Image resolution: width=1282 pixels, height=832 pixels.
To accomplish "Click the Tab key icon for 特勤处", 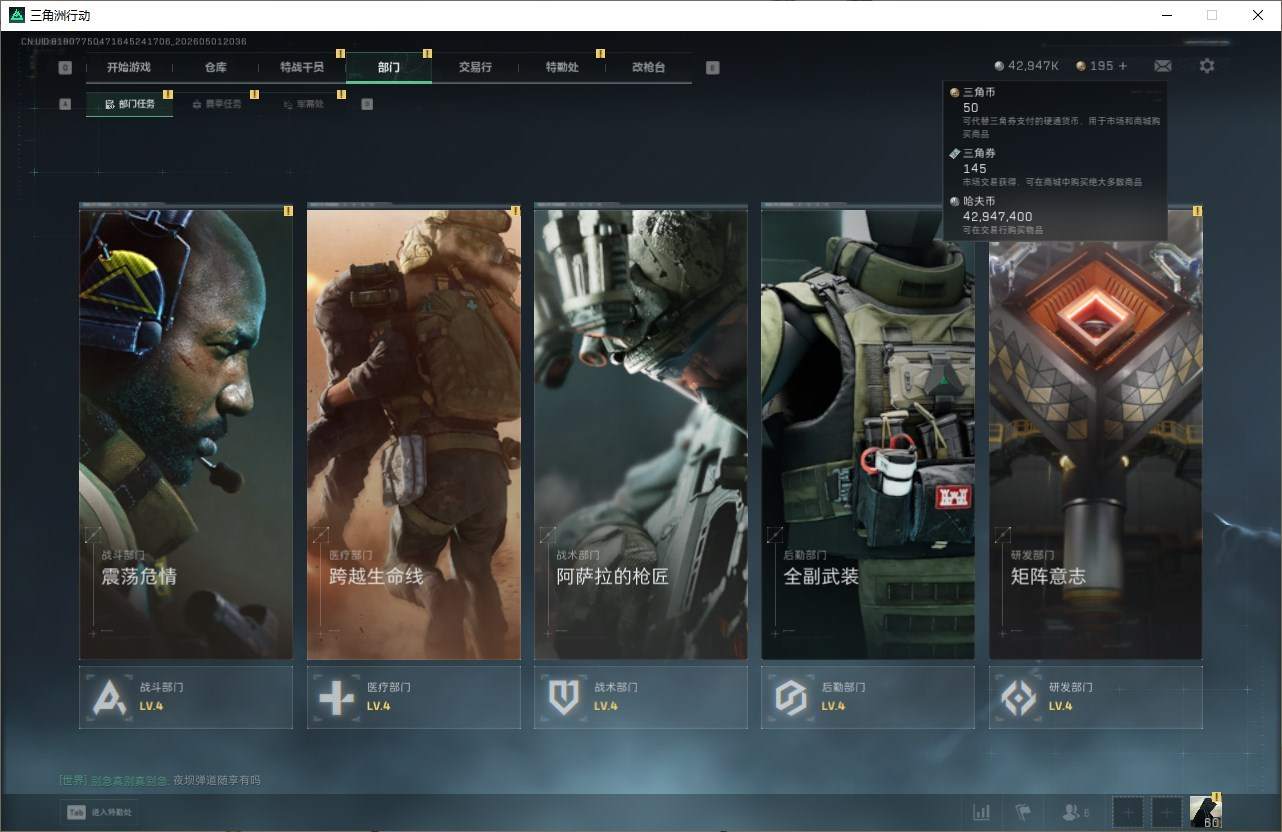I will point(76,812).
